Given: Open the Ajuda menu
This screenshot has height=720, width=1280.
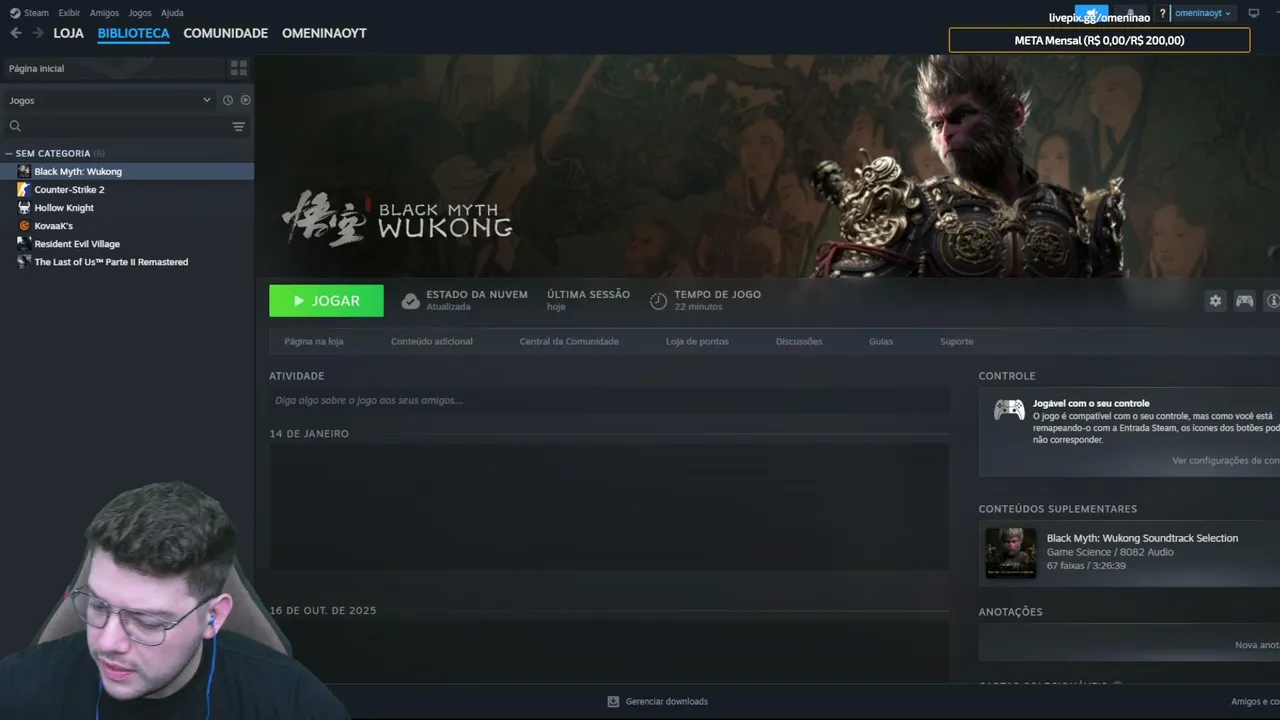Looking at the screenshot, I should [172, 13].
